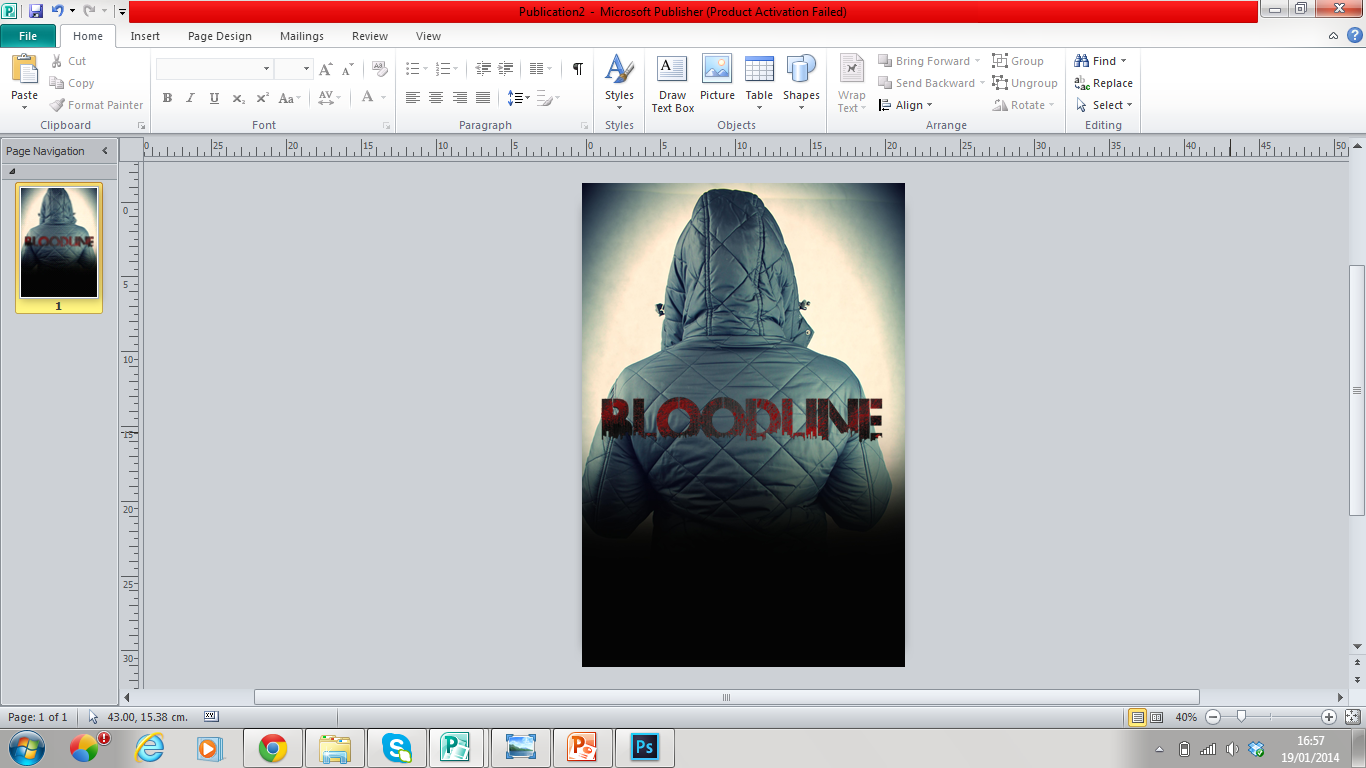1366x768 pixels.
Task: Click the Copy button in Clipboard group
Action: click(72, 83)
